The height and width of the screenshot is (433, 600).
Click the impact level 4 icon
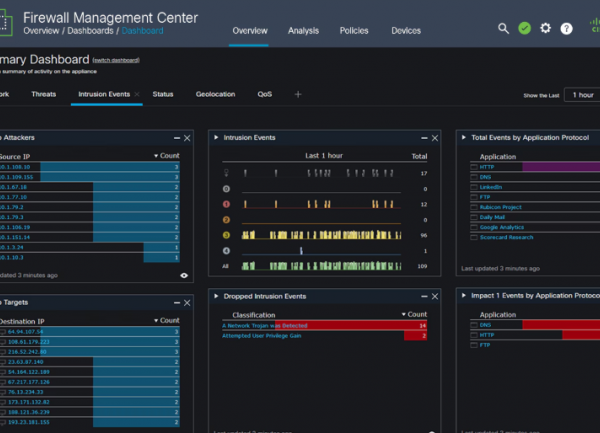[x=226, y=251]
